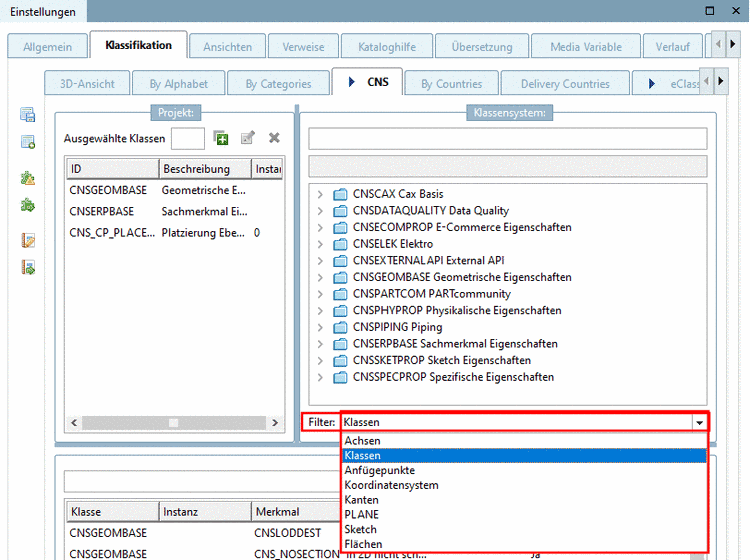Screen dimensions: 750x560
Task: Click the Klassensystem search field
Action: click(x=507, y=139)
